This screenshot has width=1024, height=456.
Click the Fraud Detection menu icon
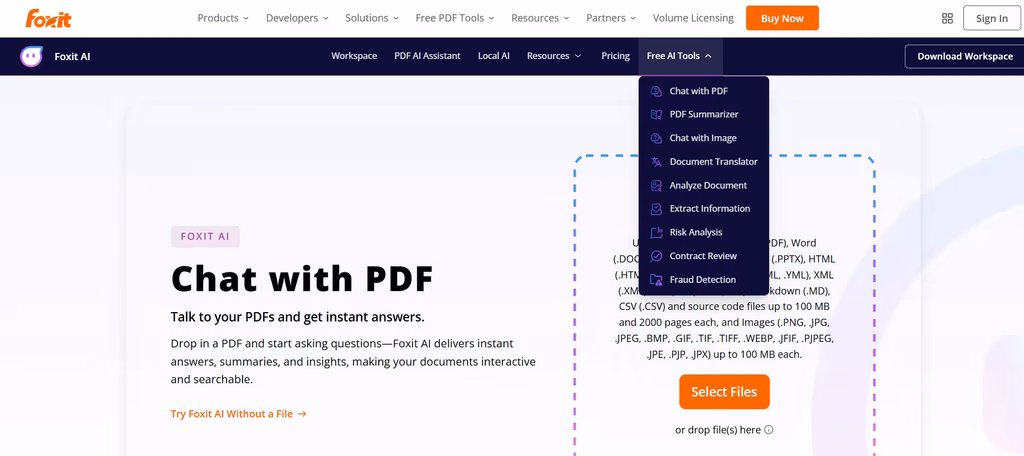pos(656,280)
